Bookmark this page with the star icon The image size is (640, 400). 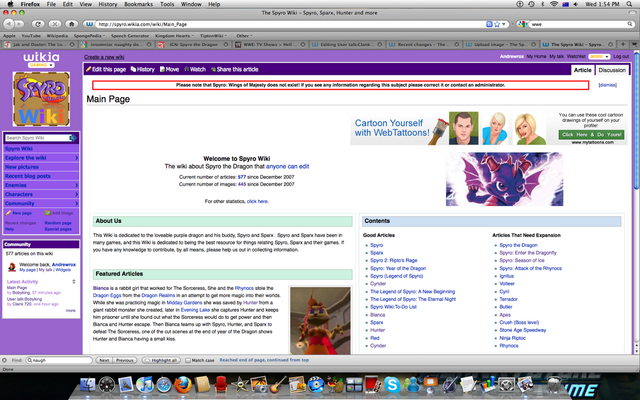[x=497, y=24]
